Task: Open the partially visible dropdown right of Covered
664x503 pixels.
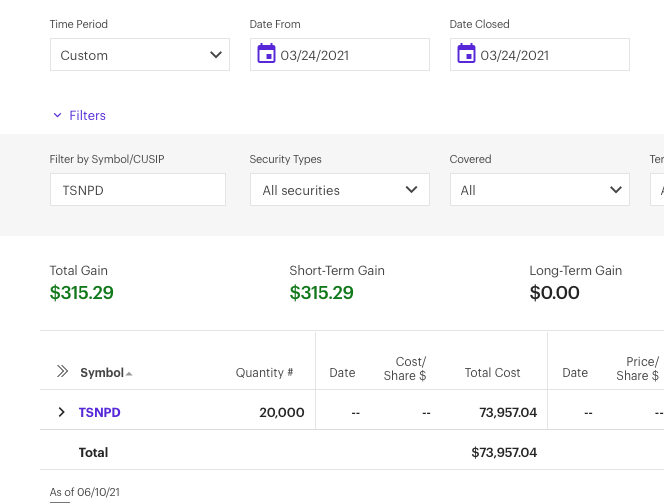Action: coord(657,190)
